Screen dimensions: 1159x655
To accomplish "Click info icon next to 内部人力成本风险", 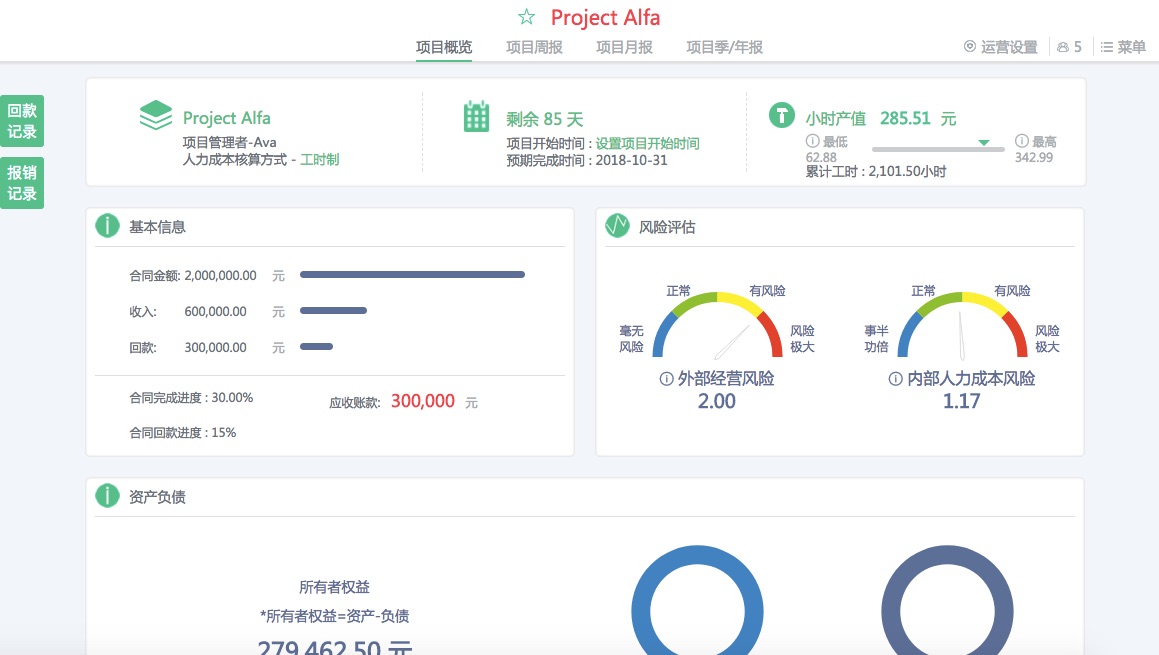I will point(895,380).
